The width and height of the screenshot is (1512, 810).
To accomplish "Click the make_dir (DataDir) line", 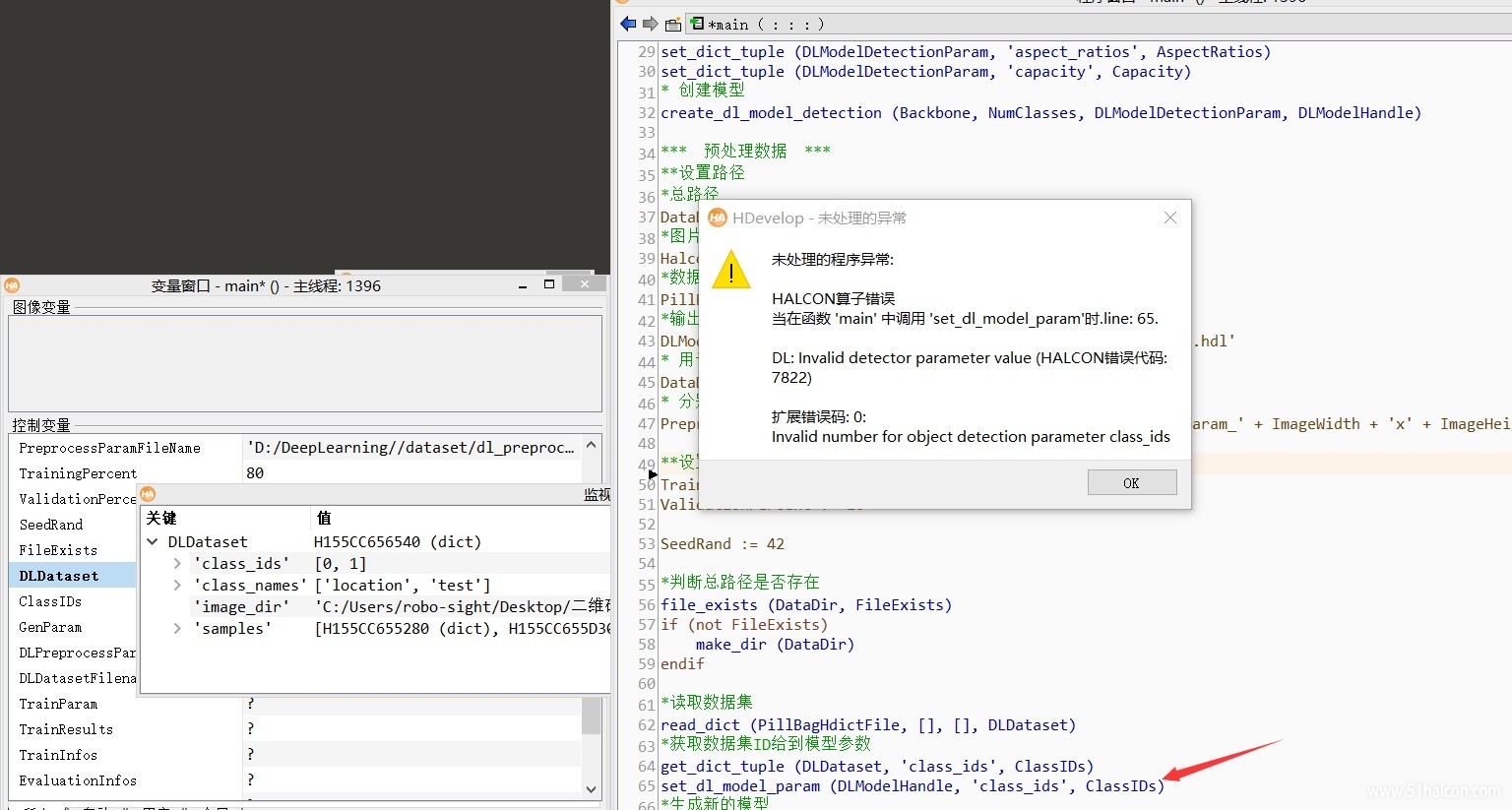I will tap(776, 645).
